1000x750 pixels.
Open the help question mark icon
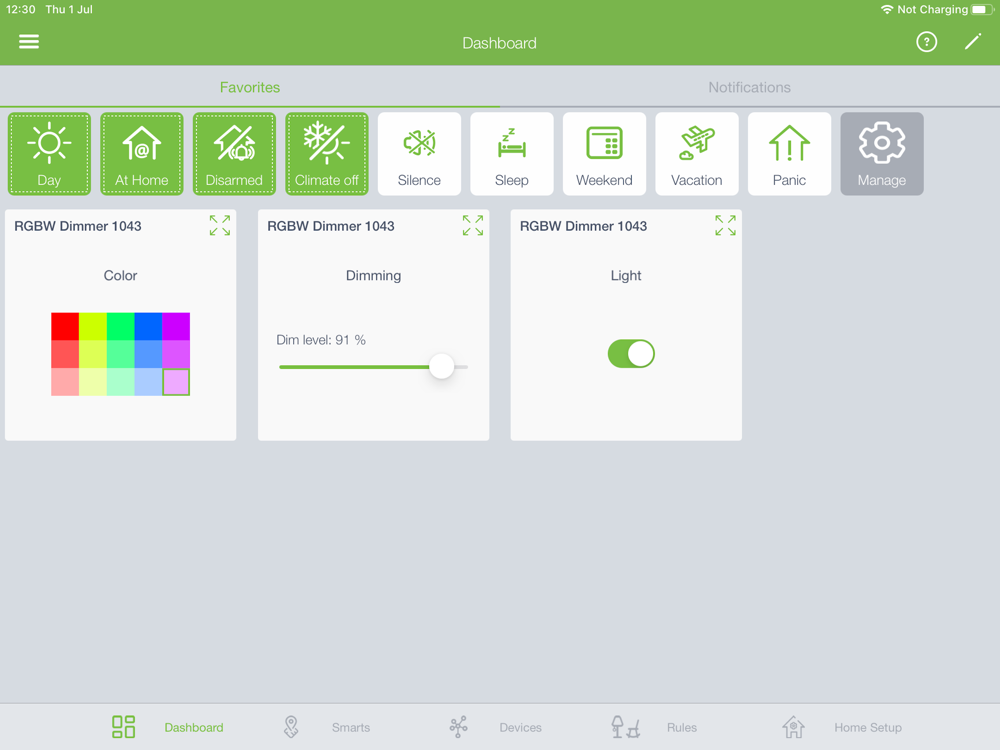pos(926,42)
